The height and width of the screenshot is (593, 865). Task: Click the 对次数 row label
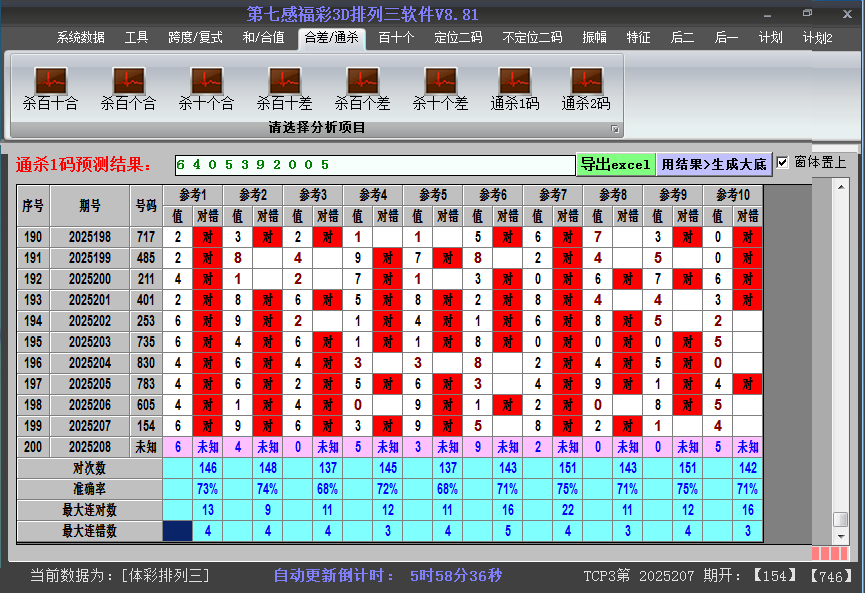[x=89, y=468]
